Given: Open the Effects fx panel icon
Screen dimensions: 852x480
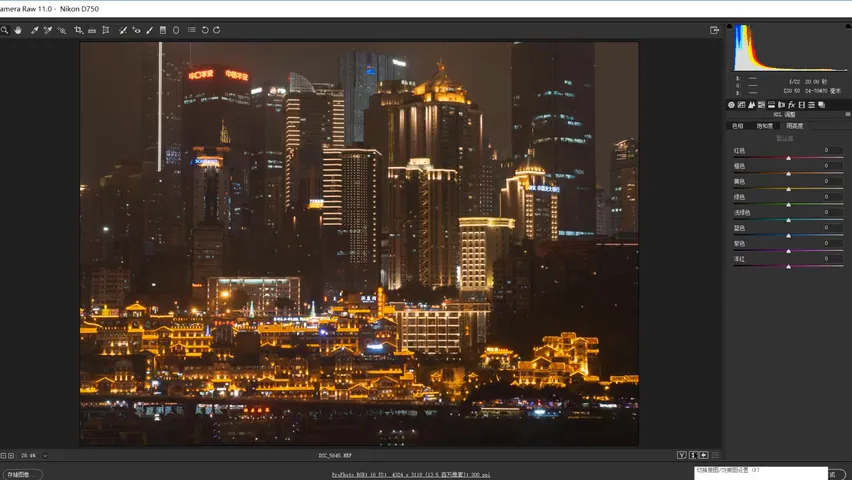Looking at the screenshot, I should 791,105.
